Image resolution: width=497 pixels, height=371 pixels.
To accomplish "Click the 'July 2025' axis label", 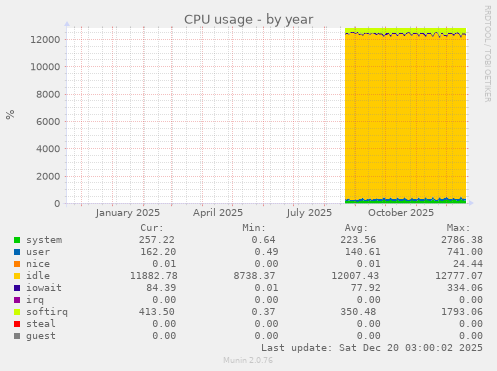I will tap(309, 213).
